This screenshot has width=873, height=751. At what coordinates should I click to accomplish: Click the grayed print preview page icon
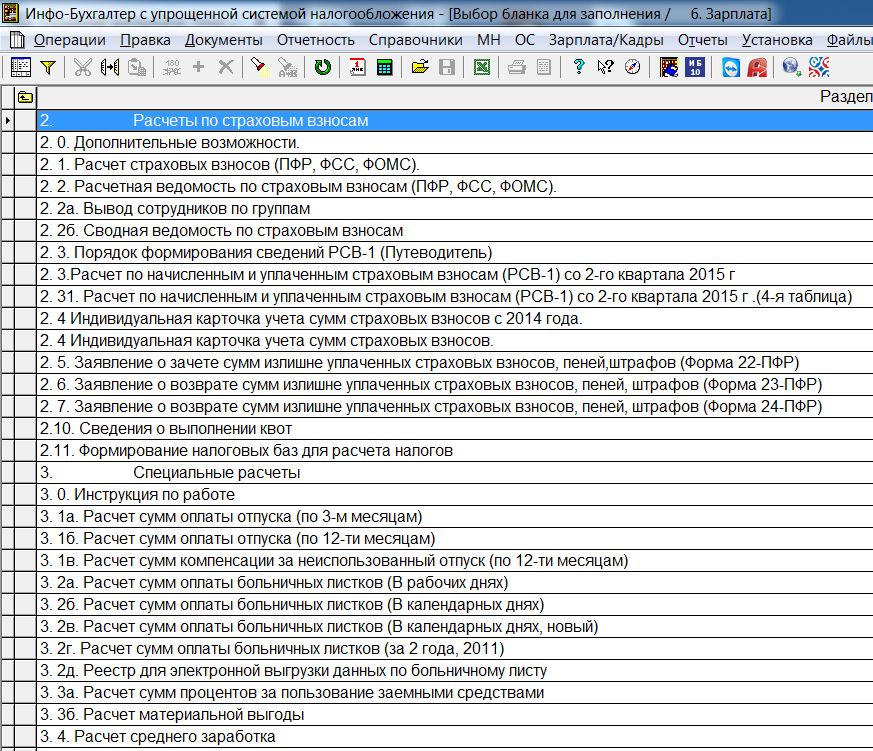pyautogui.click(x=544, y=67)
